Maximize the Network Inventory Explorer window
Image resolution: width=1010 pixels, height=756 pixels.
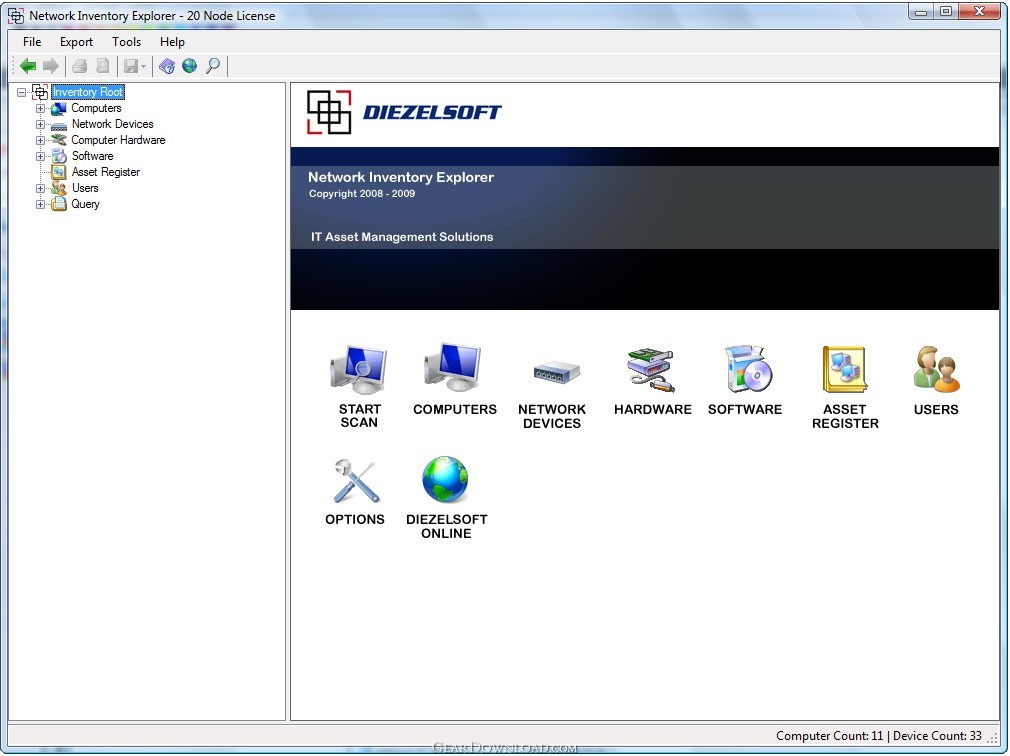pyautogui.click(x=946, y=12)
